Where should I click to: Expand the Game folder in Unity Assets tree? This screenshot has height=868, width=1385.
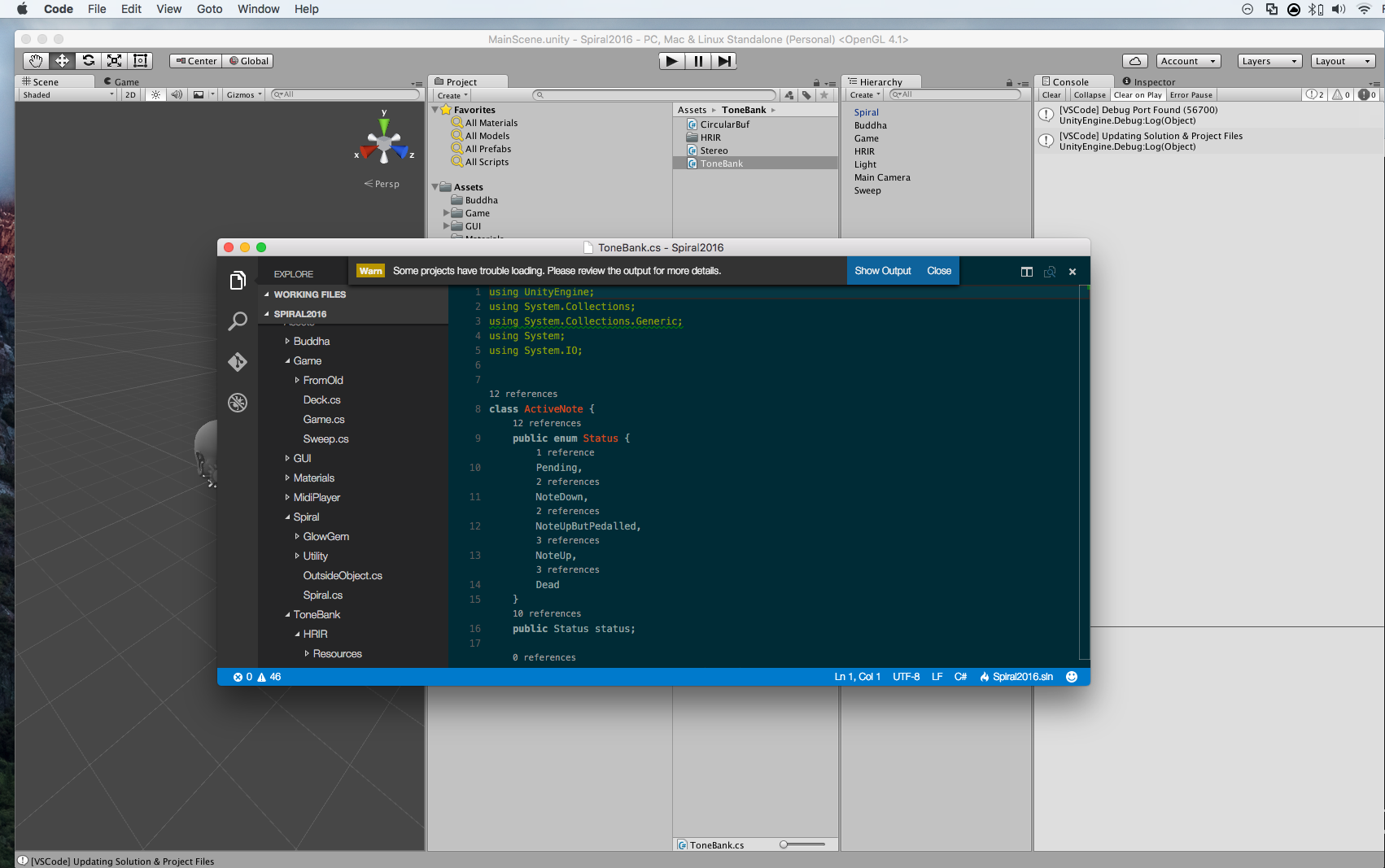pyautogui.click(x=446, y=213)
